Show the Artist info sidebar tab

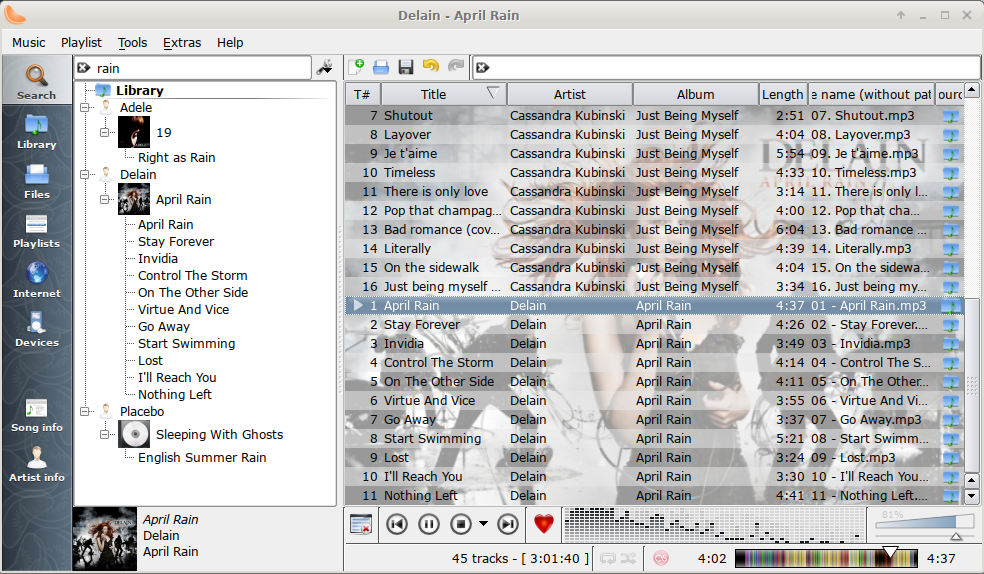point(36,465)
